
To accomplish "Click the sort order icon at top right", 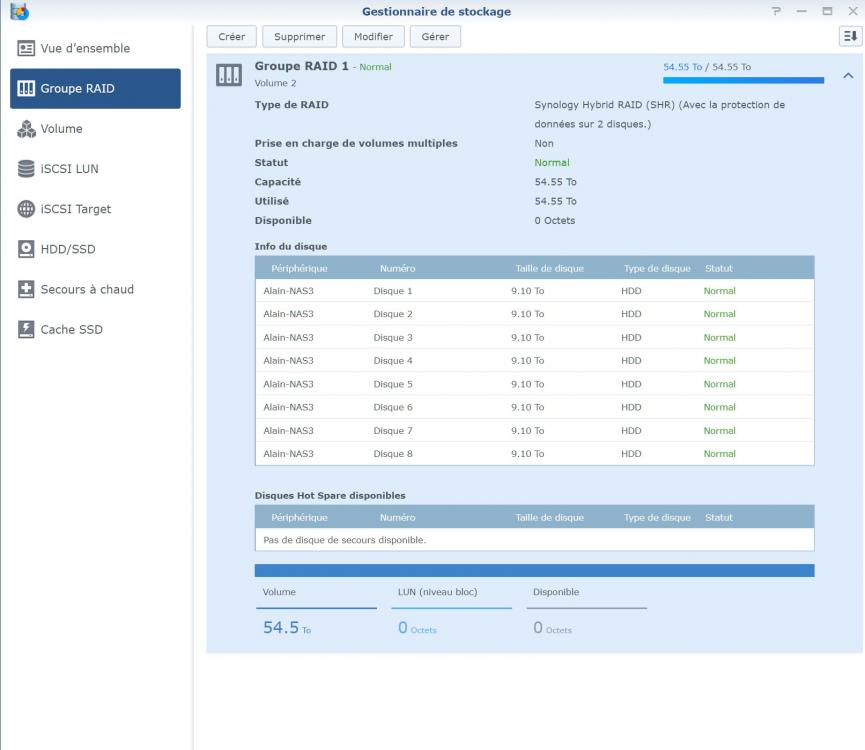I will [849, 36].
